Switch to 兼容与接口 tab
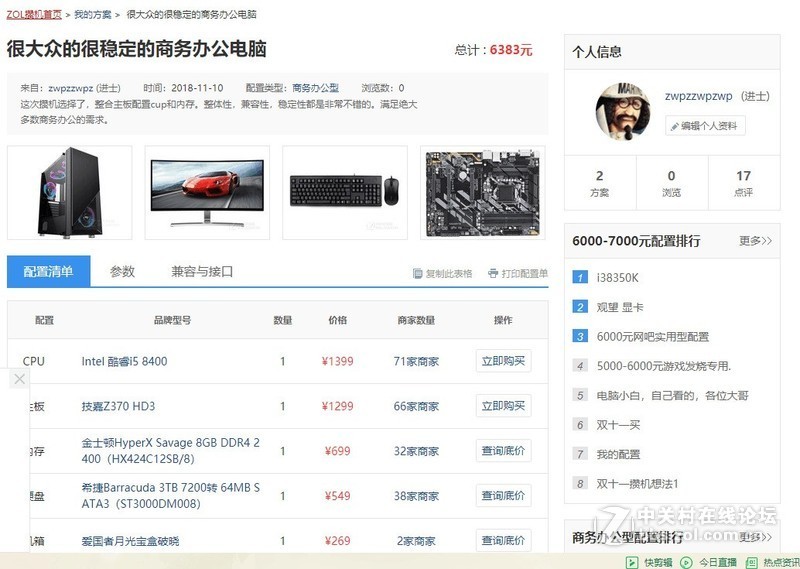The width and height of the screenshot is (800, 569). click(x=202, y=271)
